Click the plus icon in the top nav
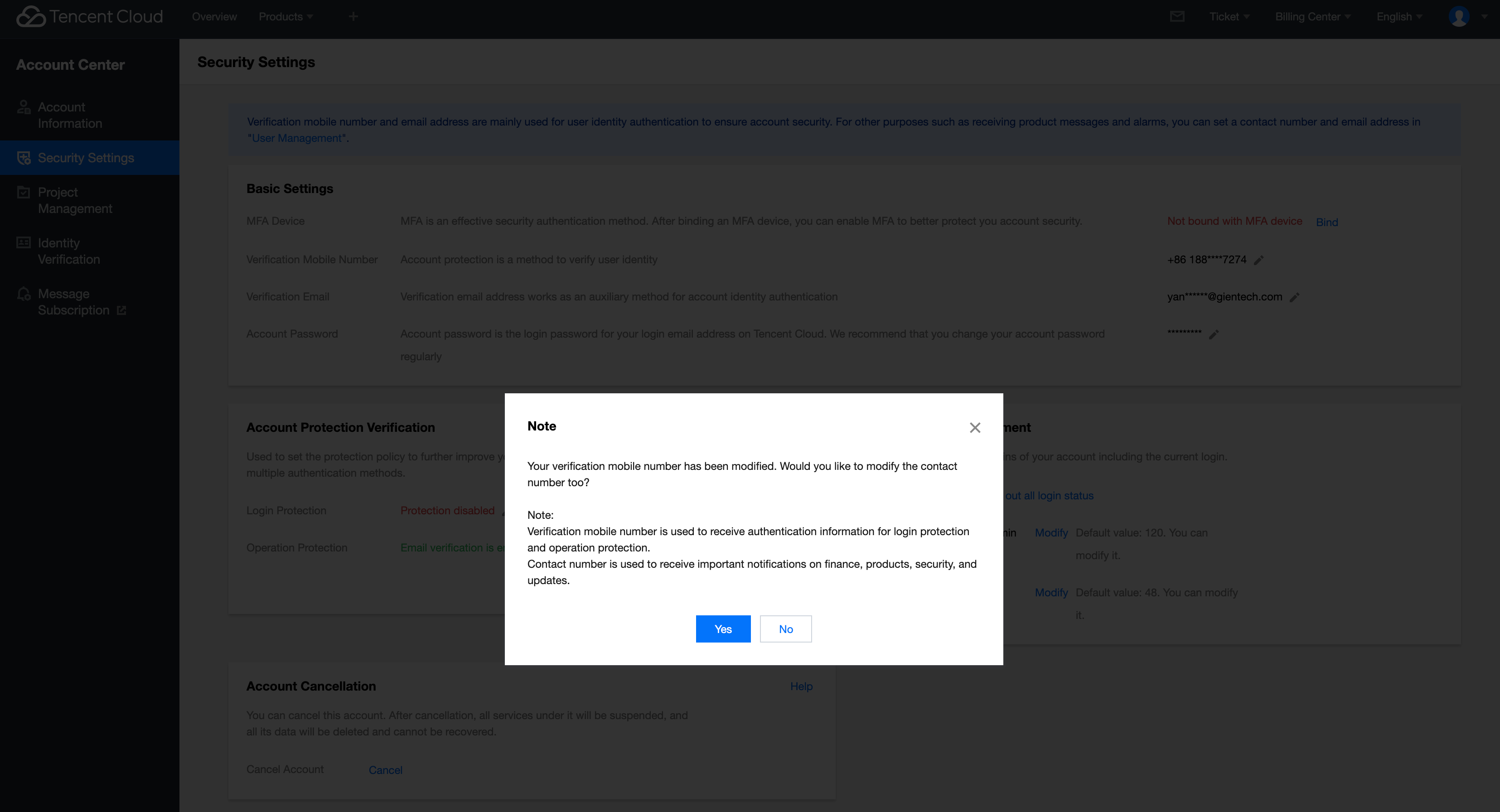 click(353, 16)
